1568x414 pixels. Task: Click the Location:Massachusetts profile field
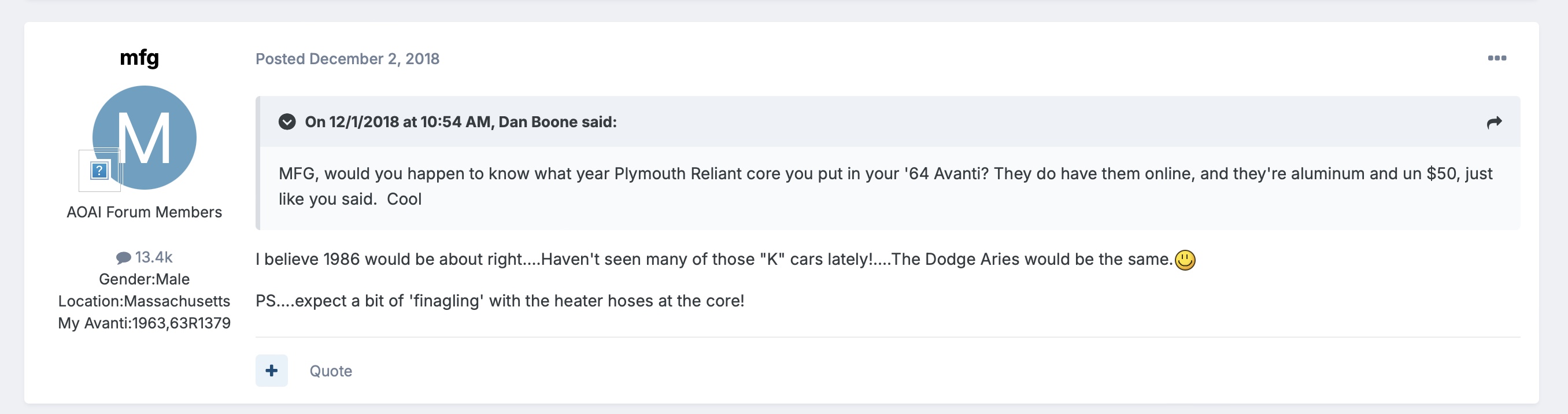click(x=145, y=301)
